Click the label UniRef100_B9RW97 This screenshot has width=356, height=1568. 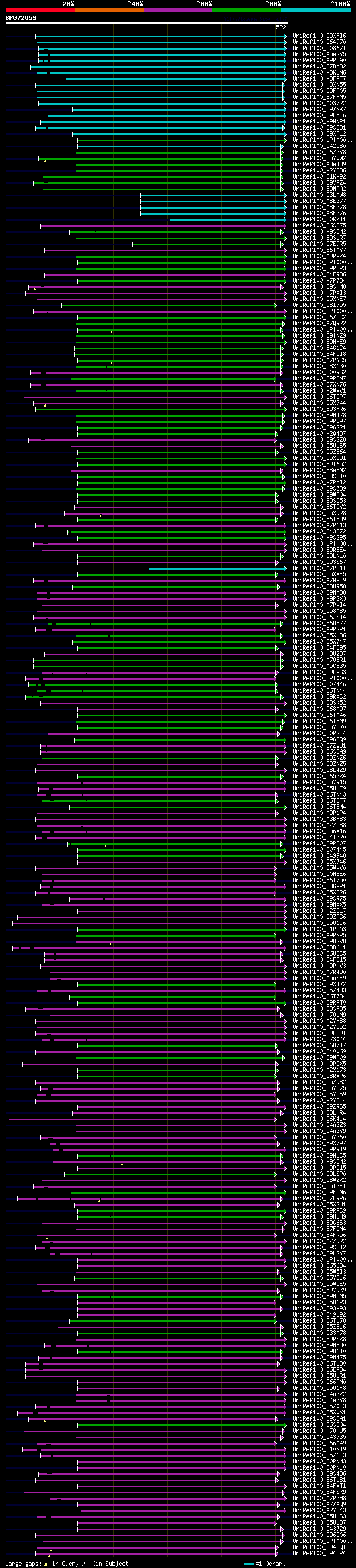(x=319, y=421)
